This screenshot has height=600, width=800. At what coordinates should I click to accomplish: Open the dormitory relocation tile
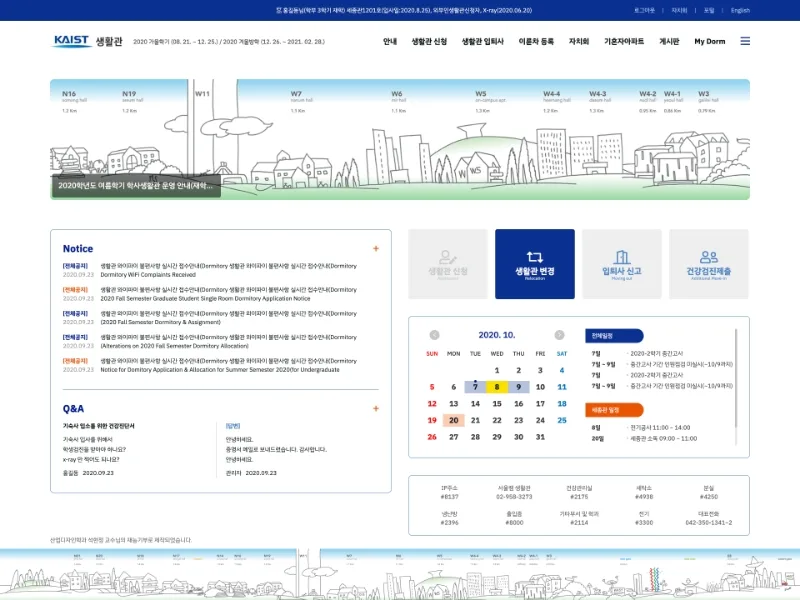point(535,264)
